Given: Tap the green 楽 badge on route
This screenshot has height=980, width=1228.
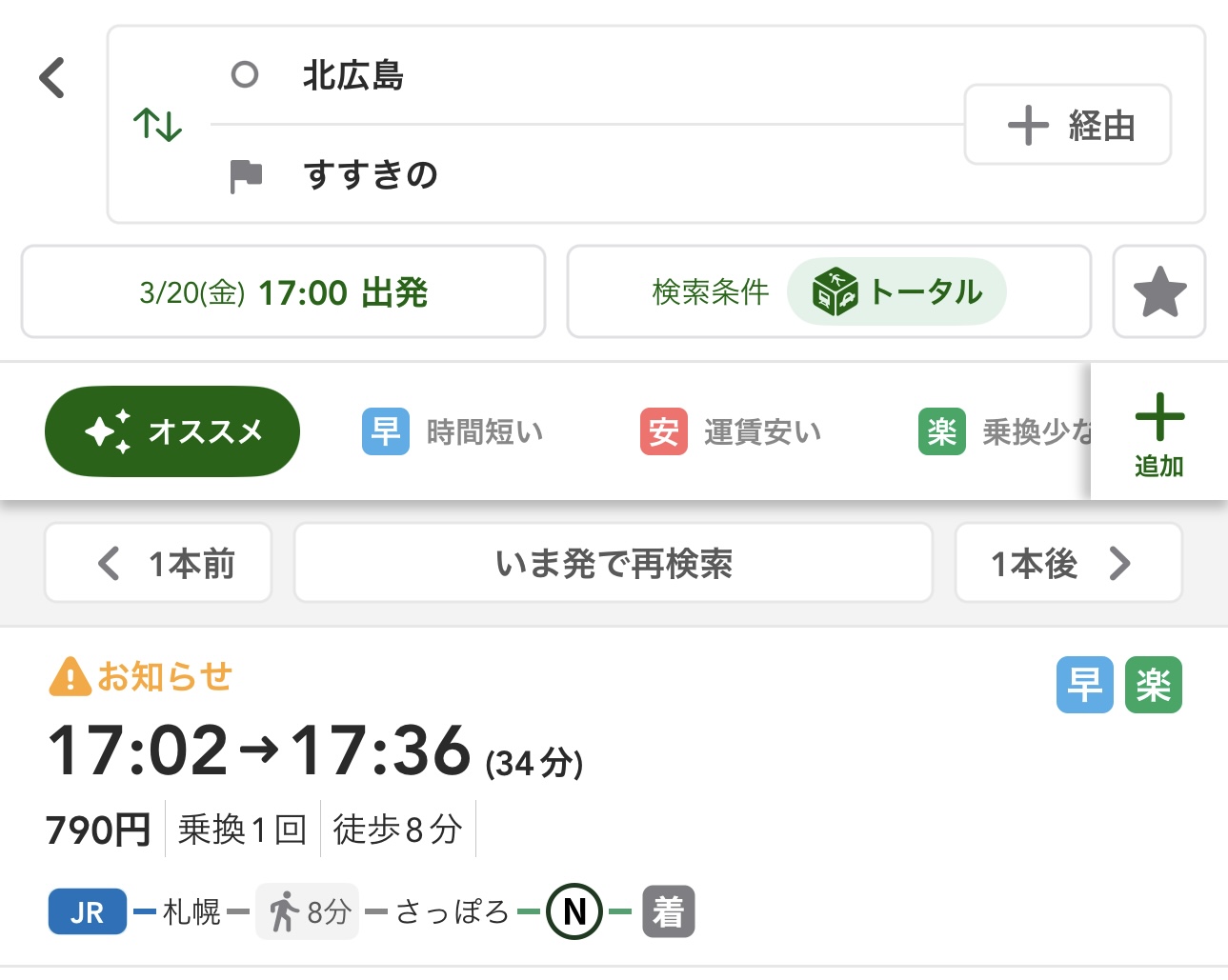Looking at the screenshot, I should [x=1153, y=685].
